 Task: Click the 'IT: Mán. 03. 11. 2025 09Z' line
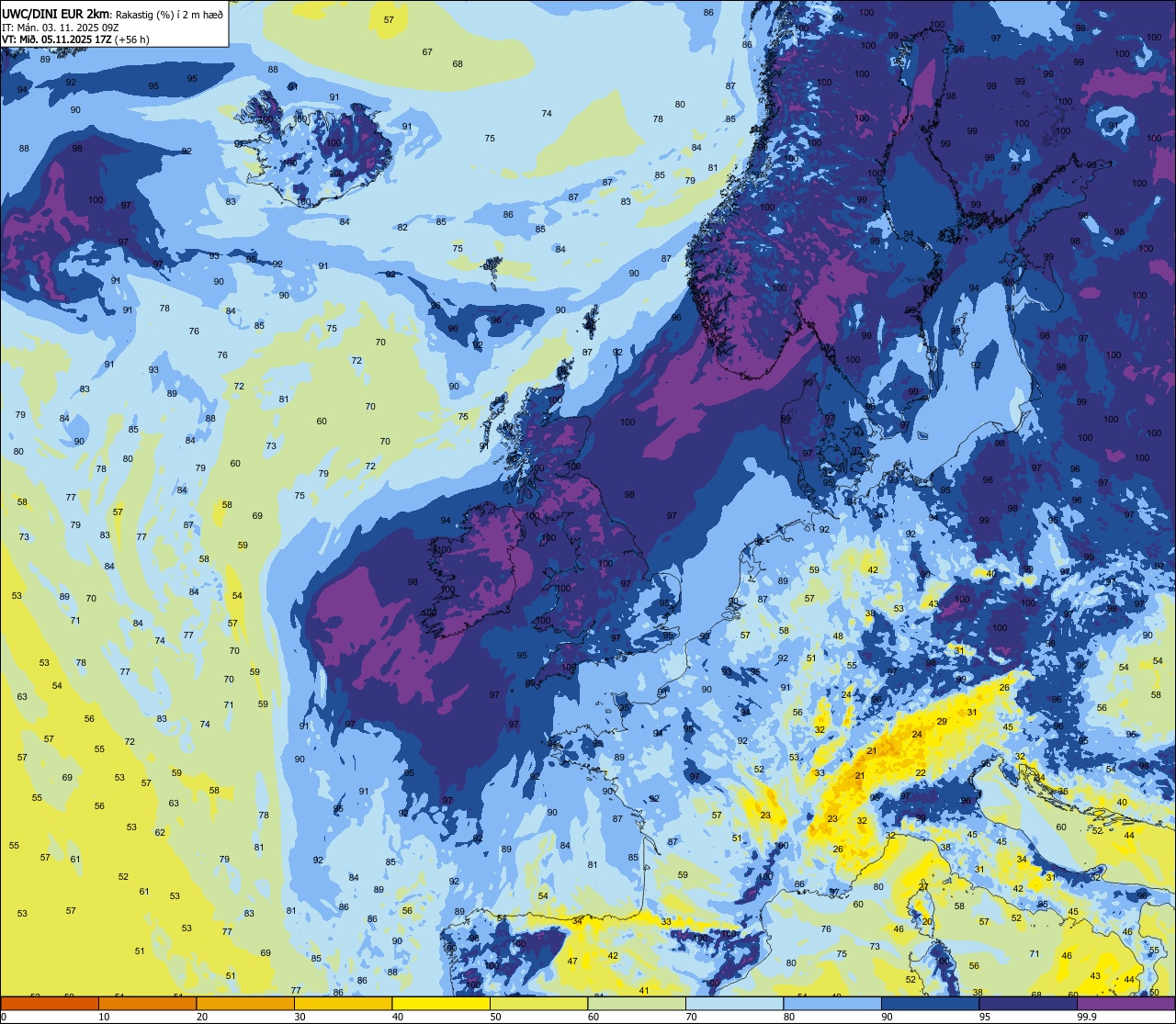click(61, 27)
